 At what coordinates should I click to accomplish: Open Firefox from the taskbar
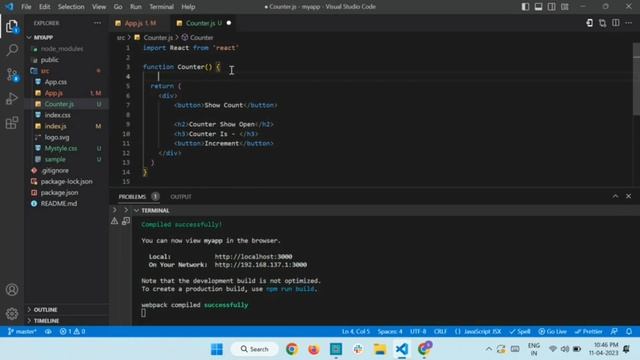point(313,349)
